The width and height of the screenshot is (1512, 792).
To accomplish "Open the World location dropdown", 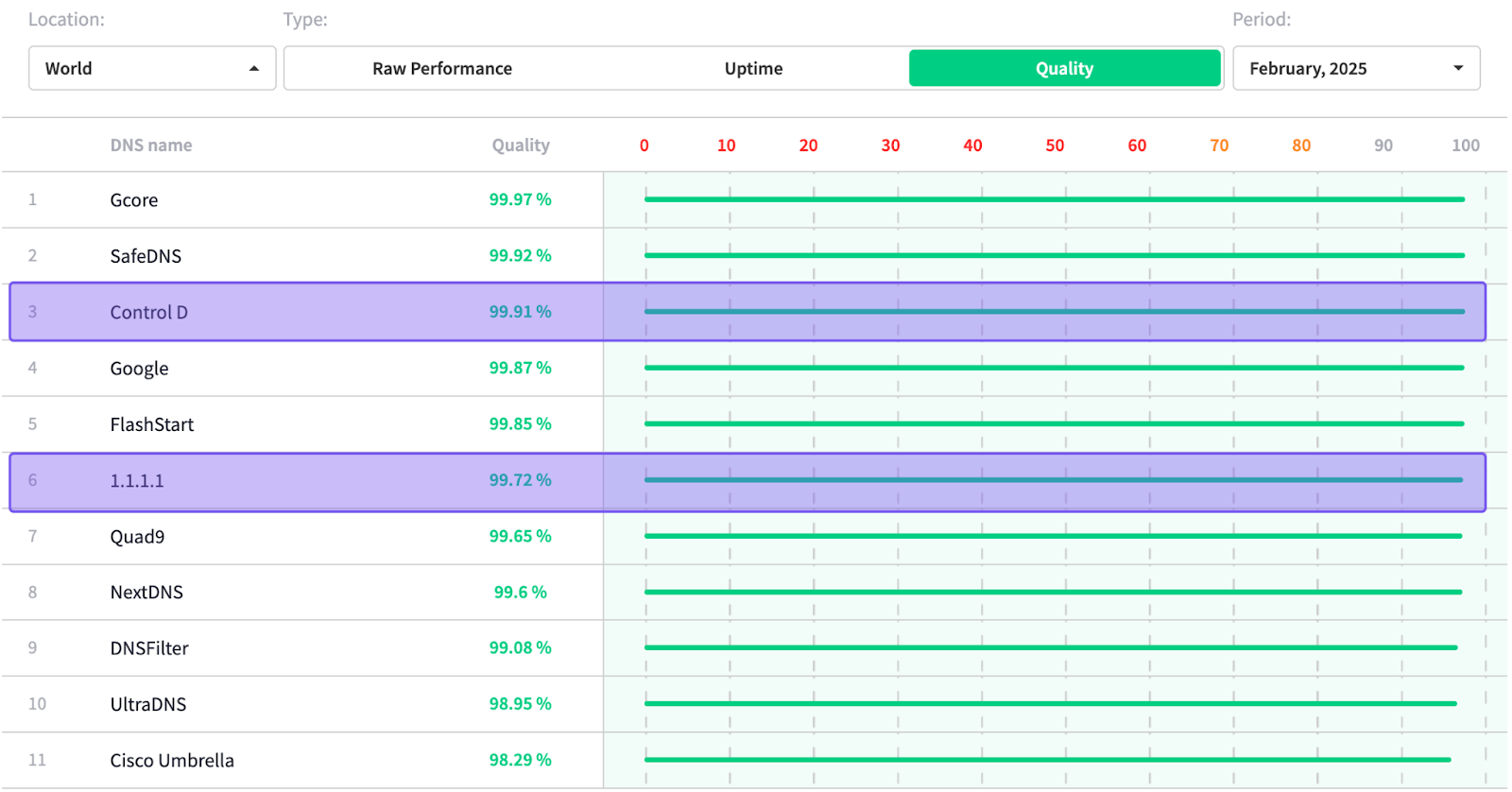I will 152,68.
